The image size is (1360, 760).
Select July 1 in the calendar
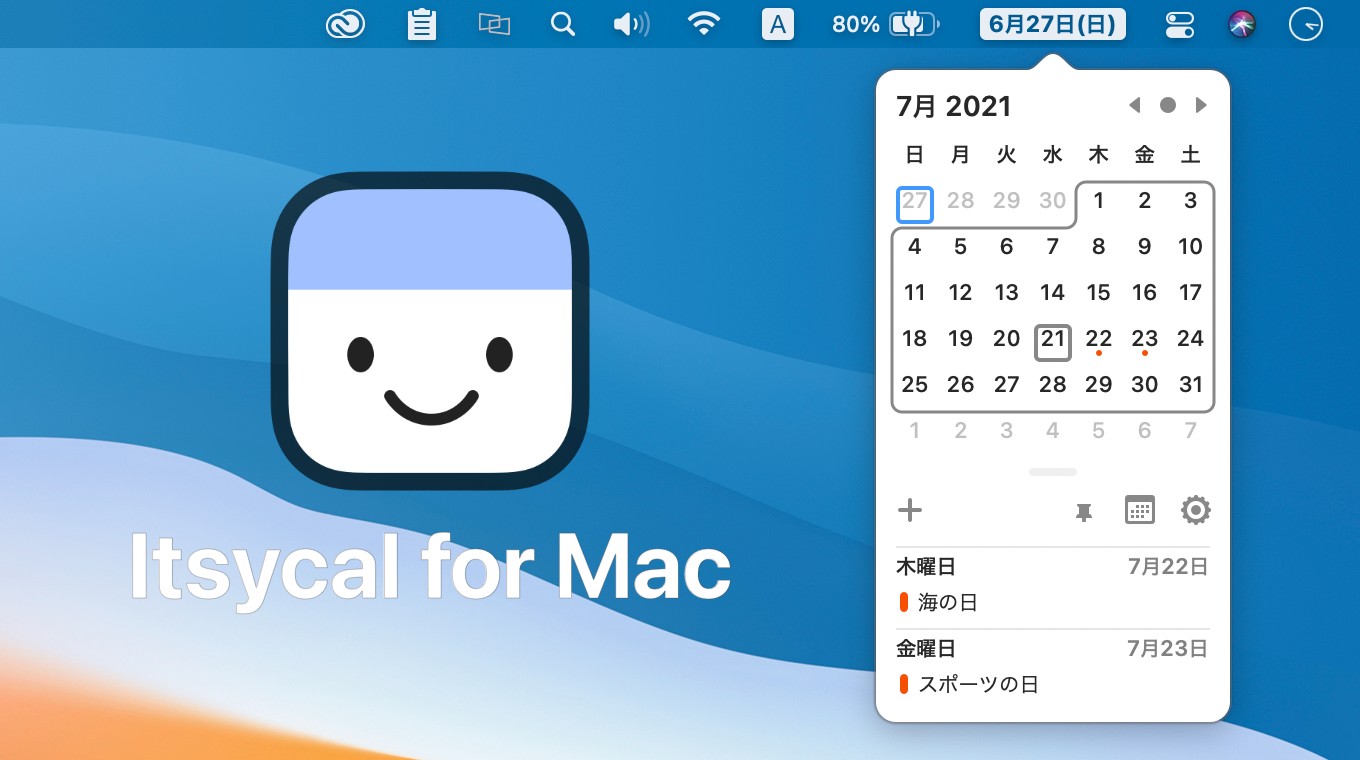(1098, 201)
